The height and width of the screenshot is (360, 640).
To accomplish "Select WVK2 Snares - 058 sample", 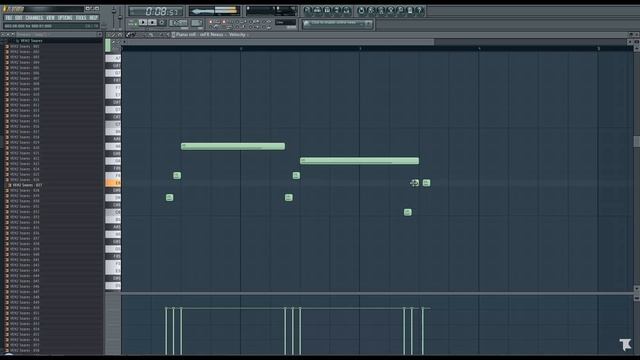I will click(24, 350).
